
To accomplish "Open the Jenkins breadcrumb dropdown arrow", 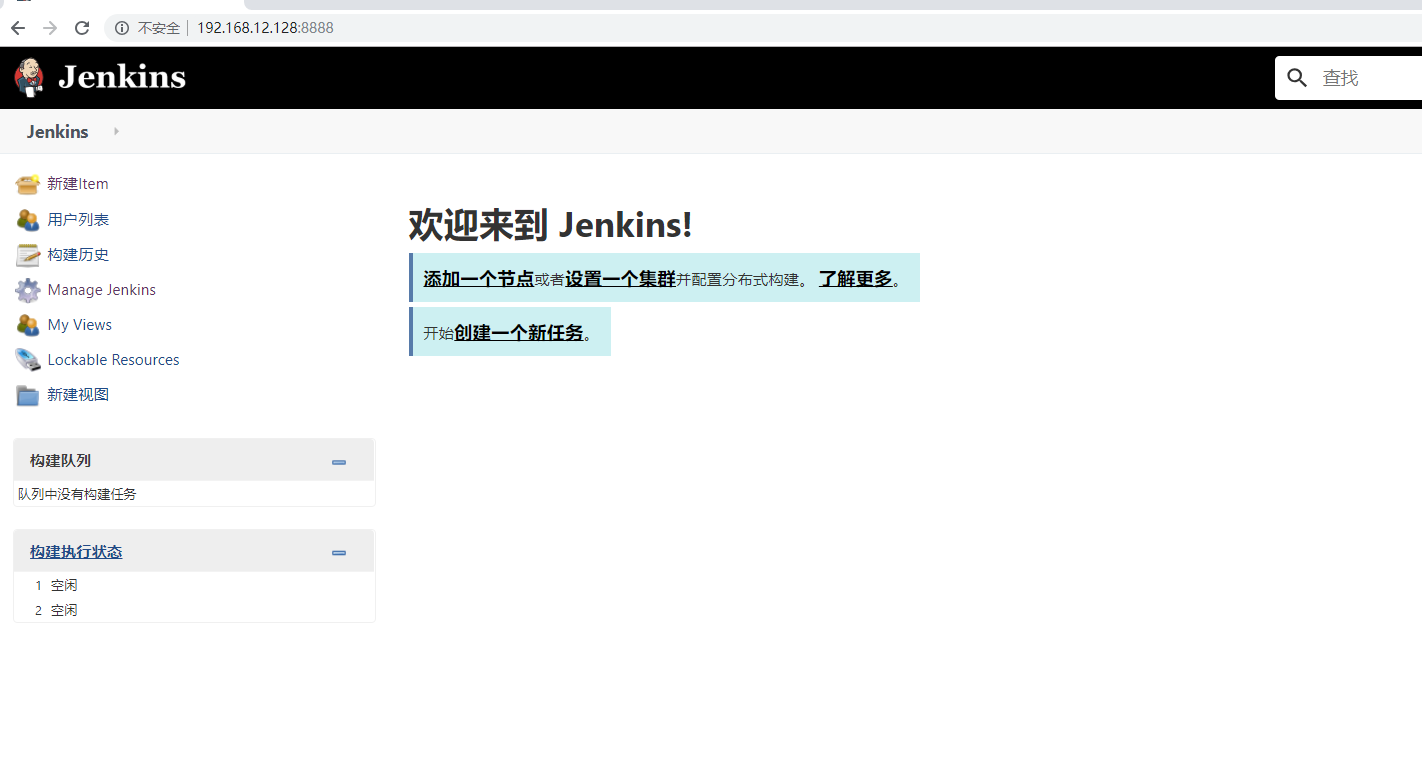I will pyautogui.click(x=116, y=131).
